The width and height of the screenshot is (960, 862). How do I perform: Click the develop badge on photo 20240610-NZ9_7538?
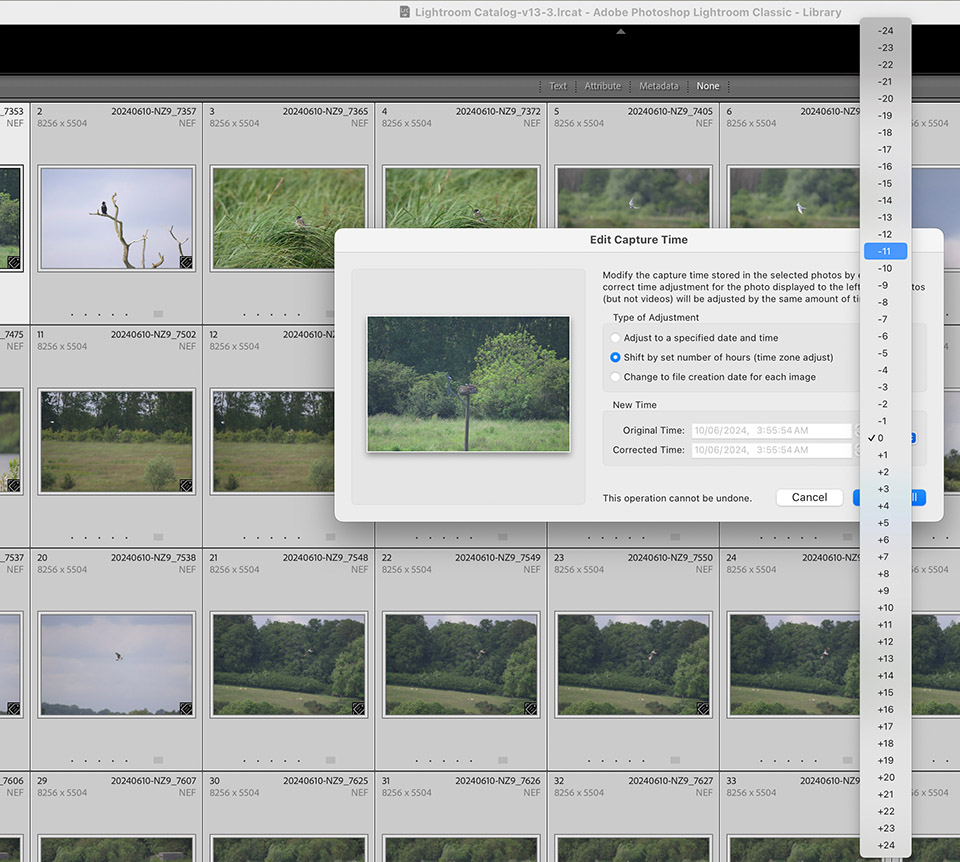(186, 708)
